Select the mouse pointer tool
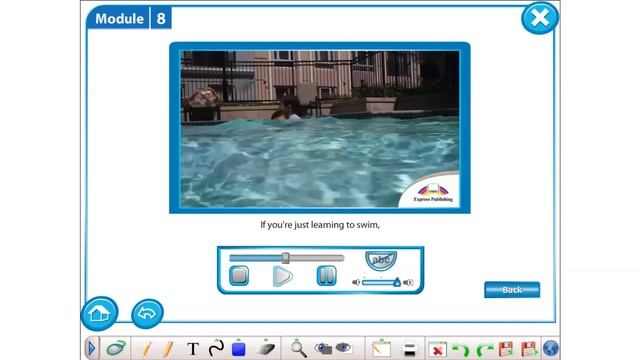This screenshot has height=360, width=640. [117, 349]
